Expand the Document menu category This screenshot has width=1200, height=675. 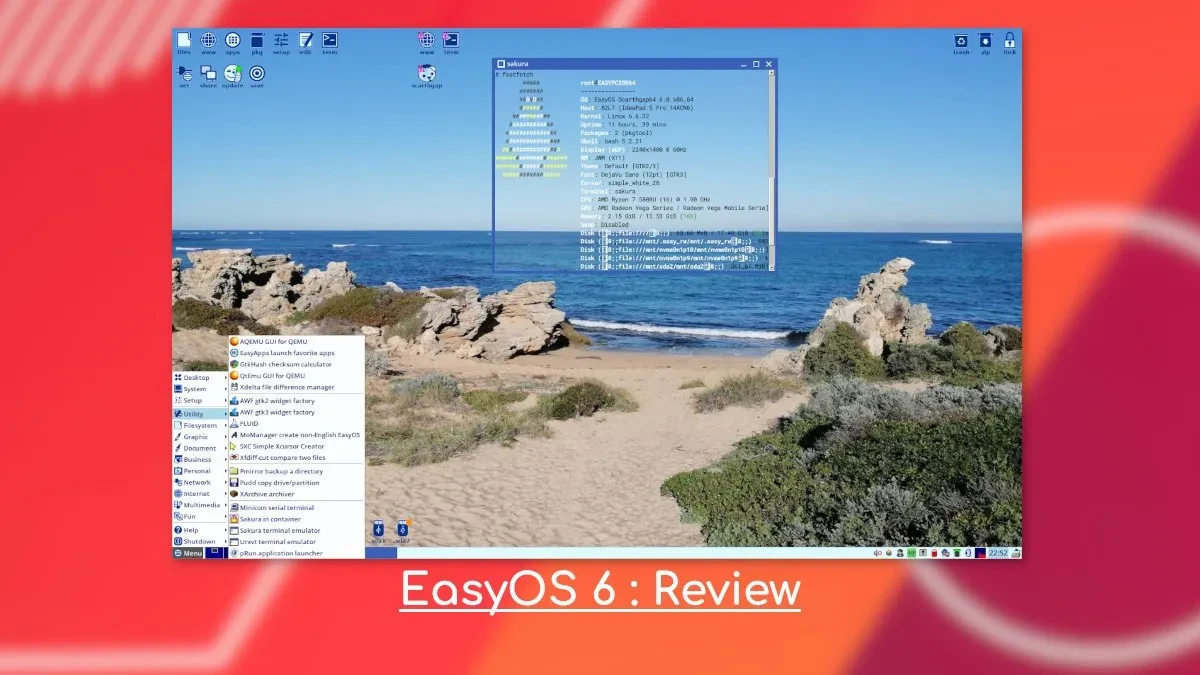click(200, 448)
